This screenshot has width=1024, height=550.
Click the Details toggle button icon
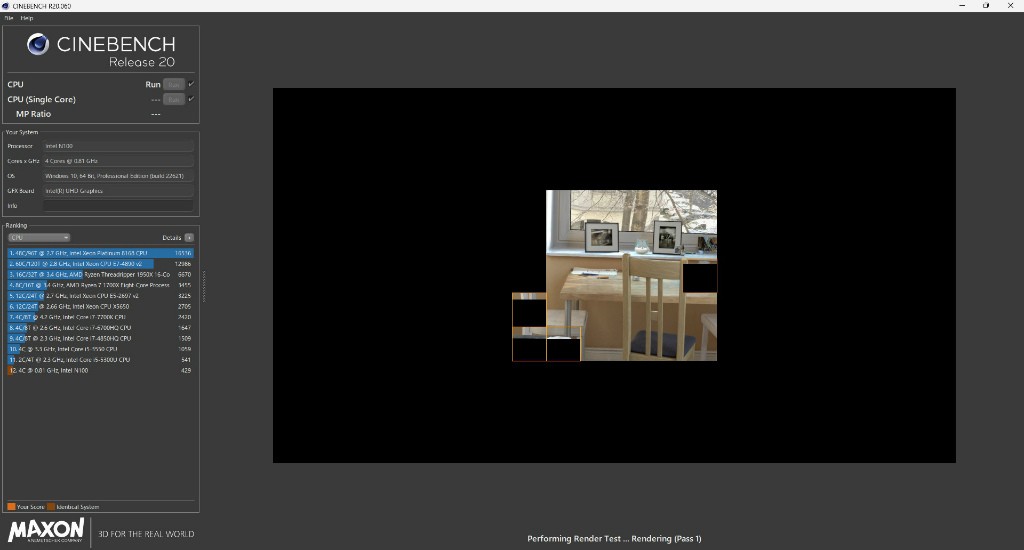pyautogui.click(x=189, y=238)
